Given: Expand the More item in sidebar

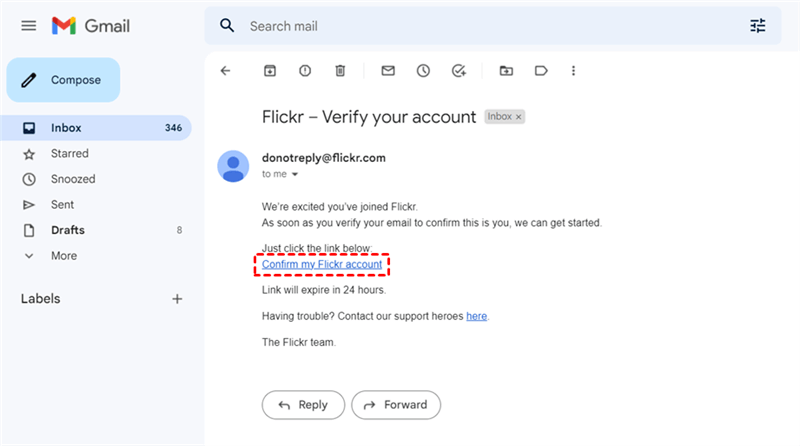Looking at the screenshot, I should [x=63, y=256].
